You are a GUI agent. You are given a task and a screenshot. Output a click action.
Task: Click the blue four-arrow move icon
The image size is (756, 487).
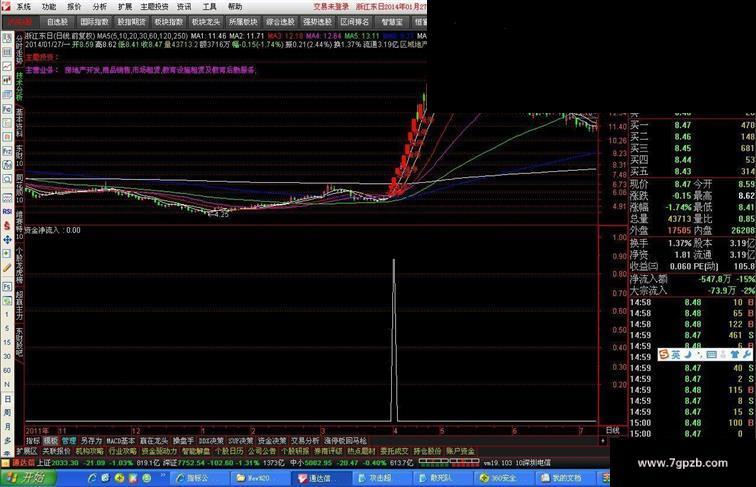click(7, 239)
